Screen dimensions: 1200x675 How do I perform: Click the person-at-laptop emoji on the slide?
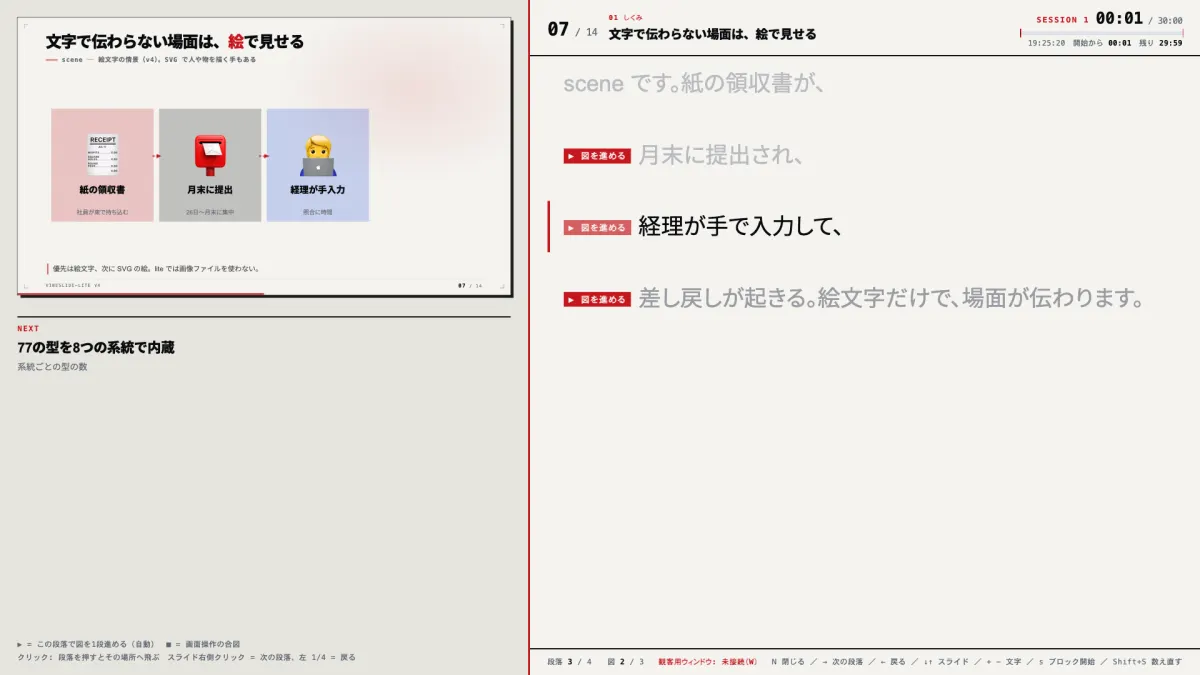click(318, 156)
